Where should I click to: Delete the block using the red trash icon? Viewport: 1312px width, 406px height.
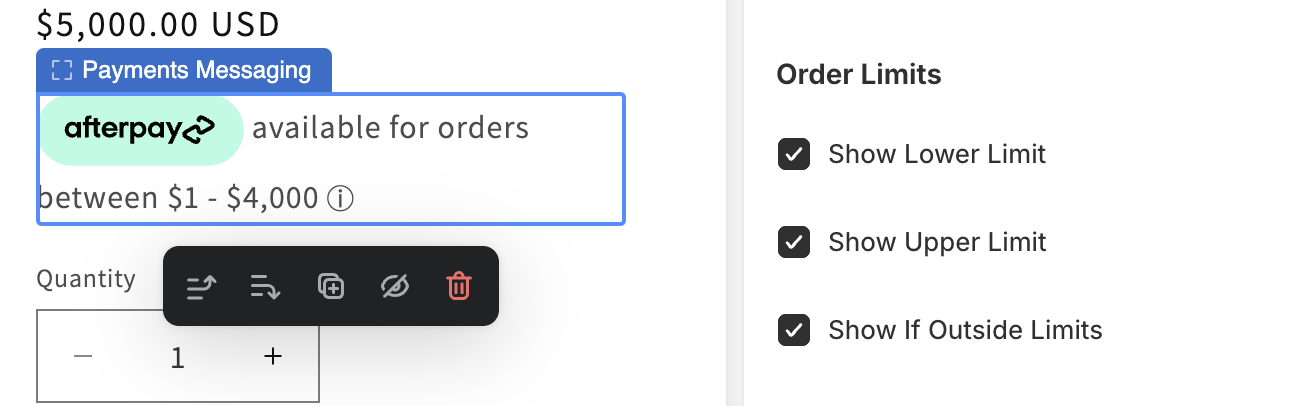coord(458,287)
